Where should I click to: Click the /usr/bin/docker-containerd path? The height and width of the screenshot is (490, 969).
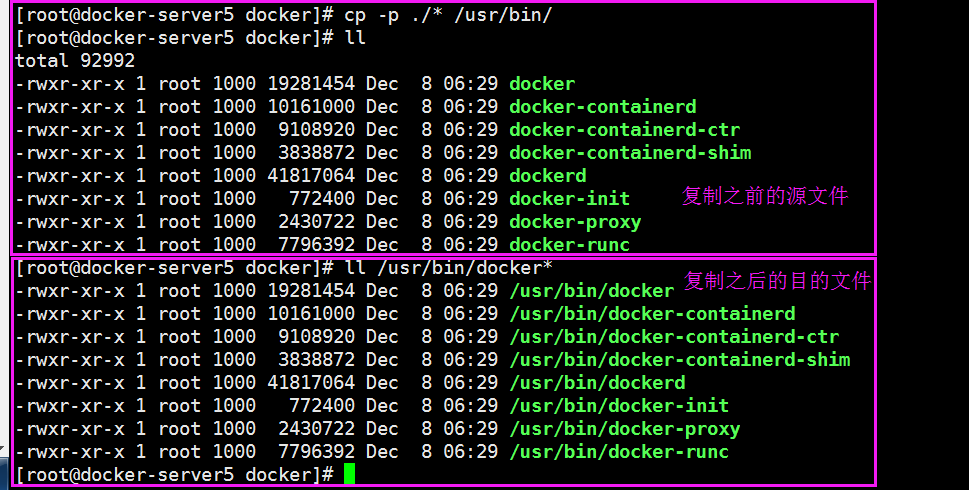tap(652, 314)
